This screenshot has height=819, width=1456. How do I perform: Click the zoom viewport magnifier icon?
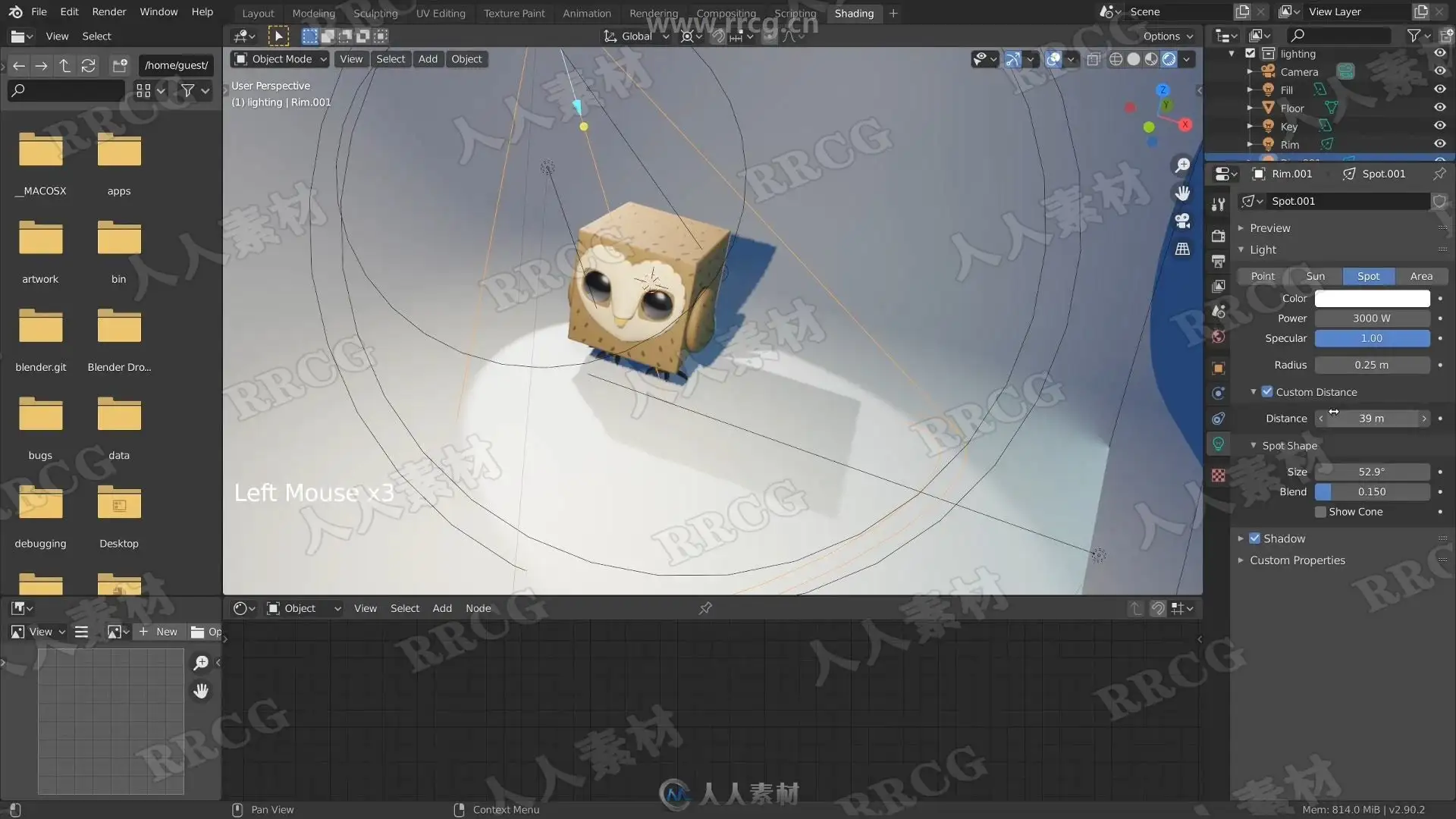pos(1182,165)
